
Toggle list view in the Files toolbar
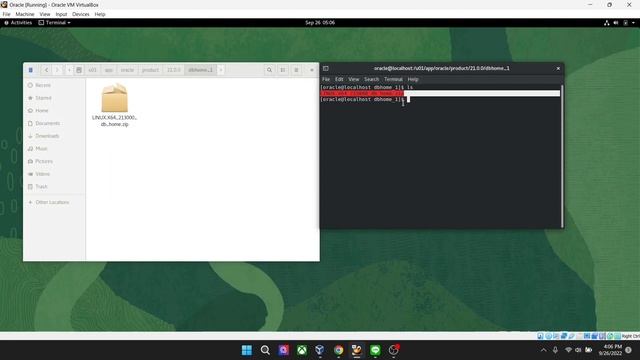282,70
